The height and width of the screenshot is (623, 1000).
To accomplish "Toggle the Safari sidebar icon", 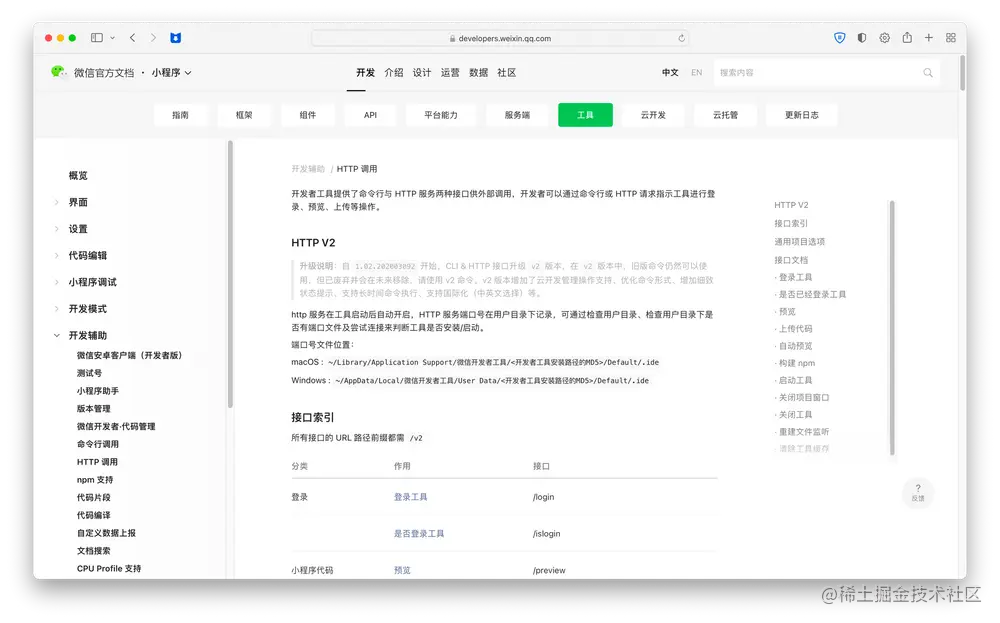I will point(96,37).
